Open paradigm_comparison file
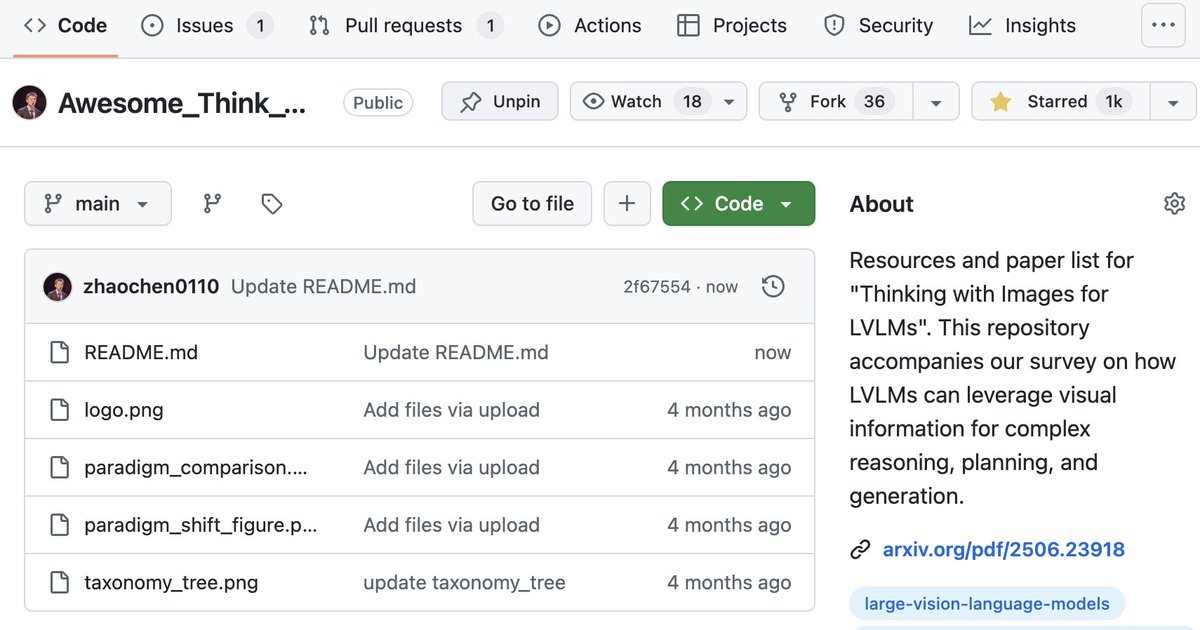1200x630 pixels. click(x=196, y=468)
